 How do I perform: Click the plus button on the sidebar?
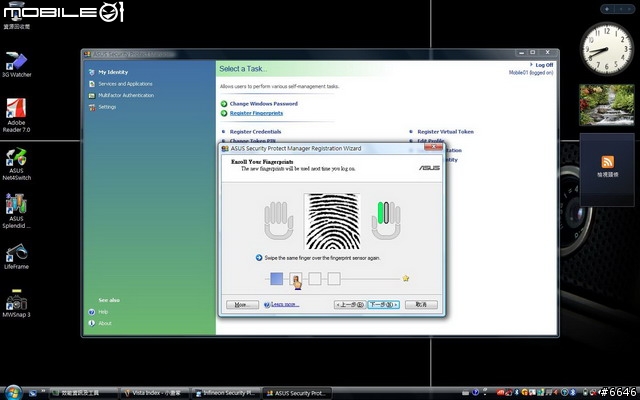[x=607, y=9]
